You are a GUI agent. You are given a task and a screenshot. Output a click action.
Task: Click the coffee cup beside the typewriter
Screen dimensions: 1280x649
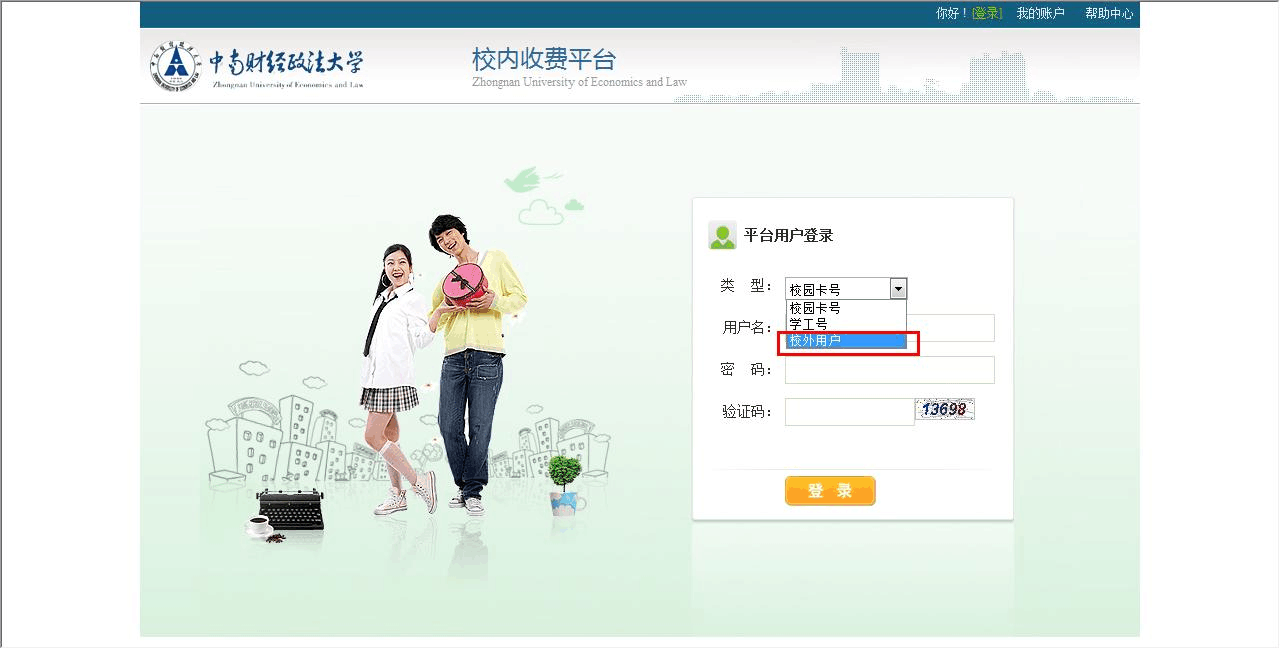tap(259, 526)
